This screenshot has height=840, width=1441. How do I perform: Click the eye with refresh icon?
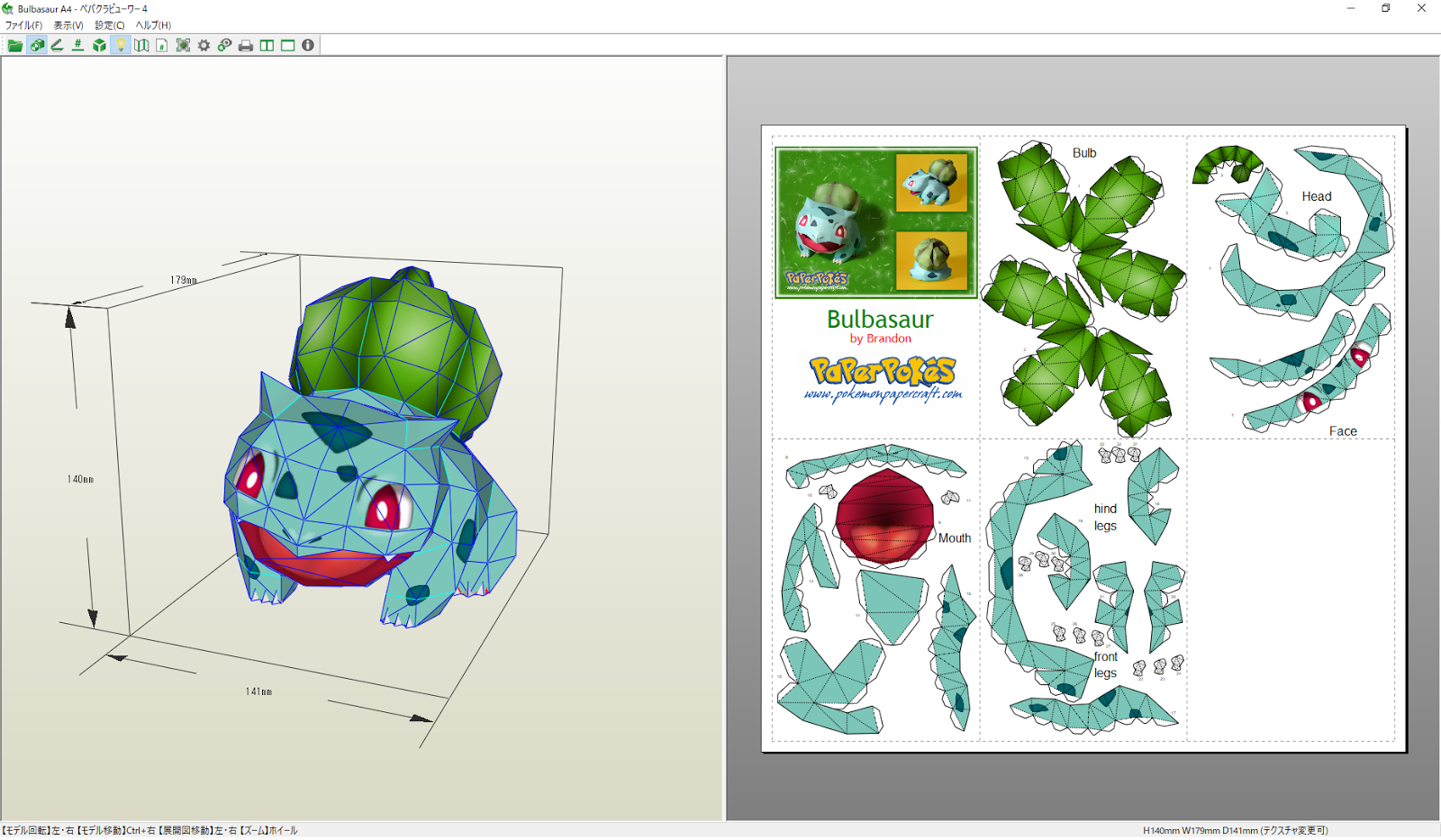pos(224,45)
